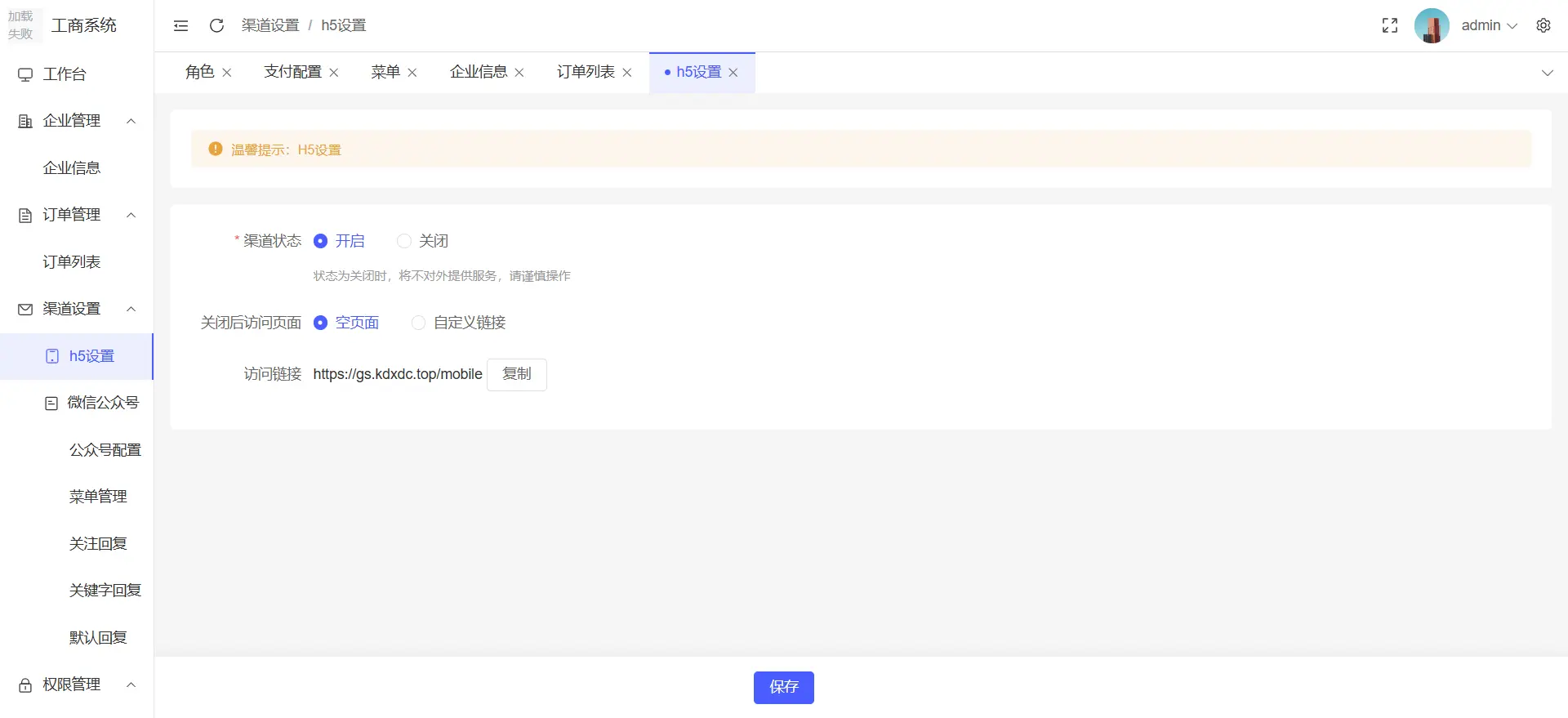1568x718 pixels.
Task: Open 菜单管理 in the sidebar
Action: point(77,497)
